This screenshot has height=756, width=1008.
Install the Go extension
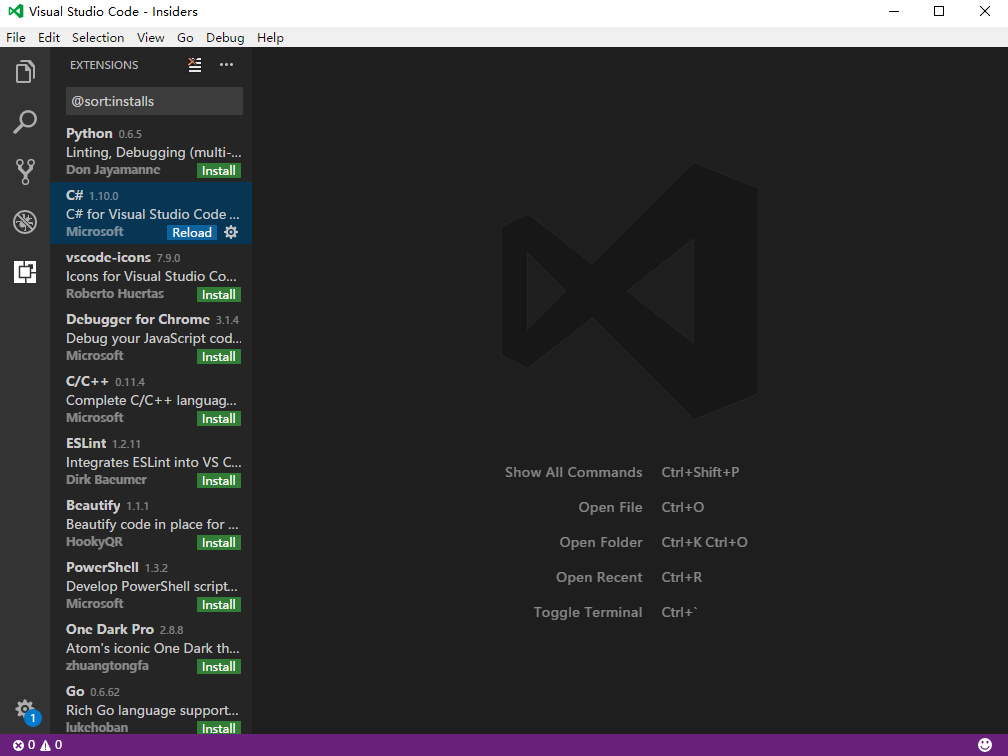(x=219, y=728)
